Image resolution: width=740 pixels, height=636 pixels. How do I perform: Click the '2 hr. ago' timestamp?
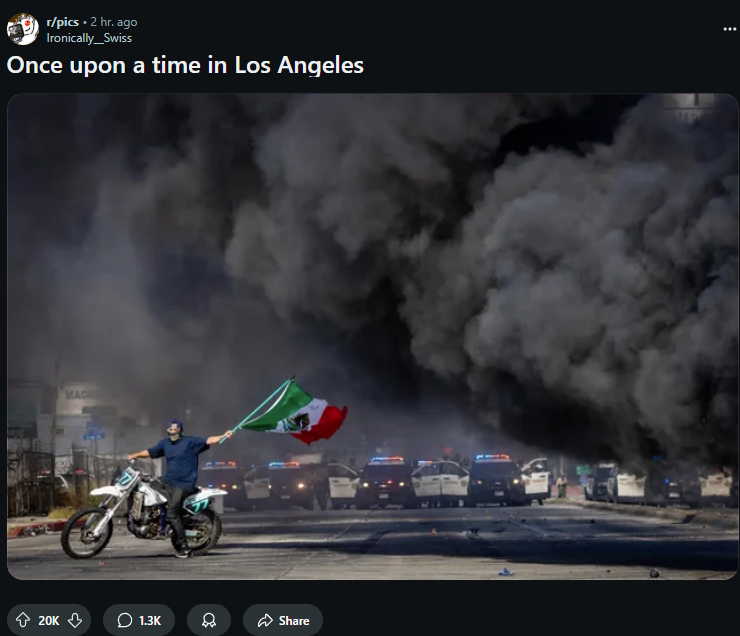pos(114,22)
